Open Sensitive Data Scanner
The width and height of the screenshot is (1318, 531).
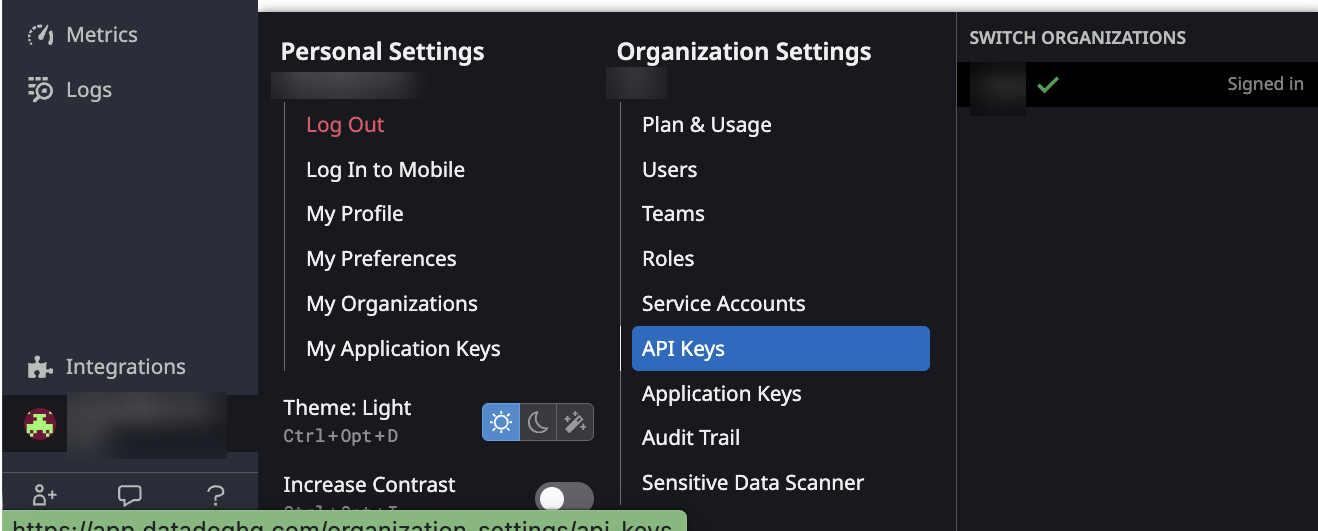(x=752, y=483)
